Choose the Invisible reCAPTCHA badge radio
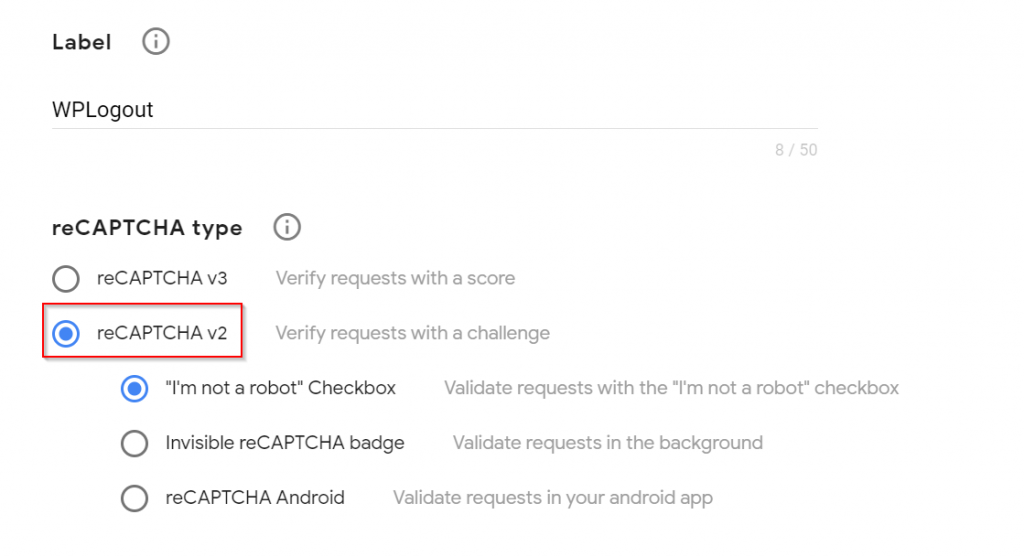This screenshot has width=1024, height=557. coord(134,443)
